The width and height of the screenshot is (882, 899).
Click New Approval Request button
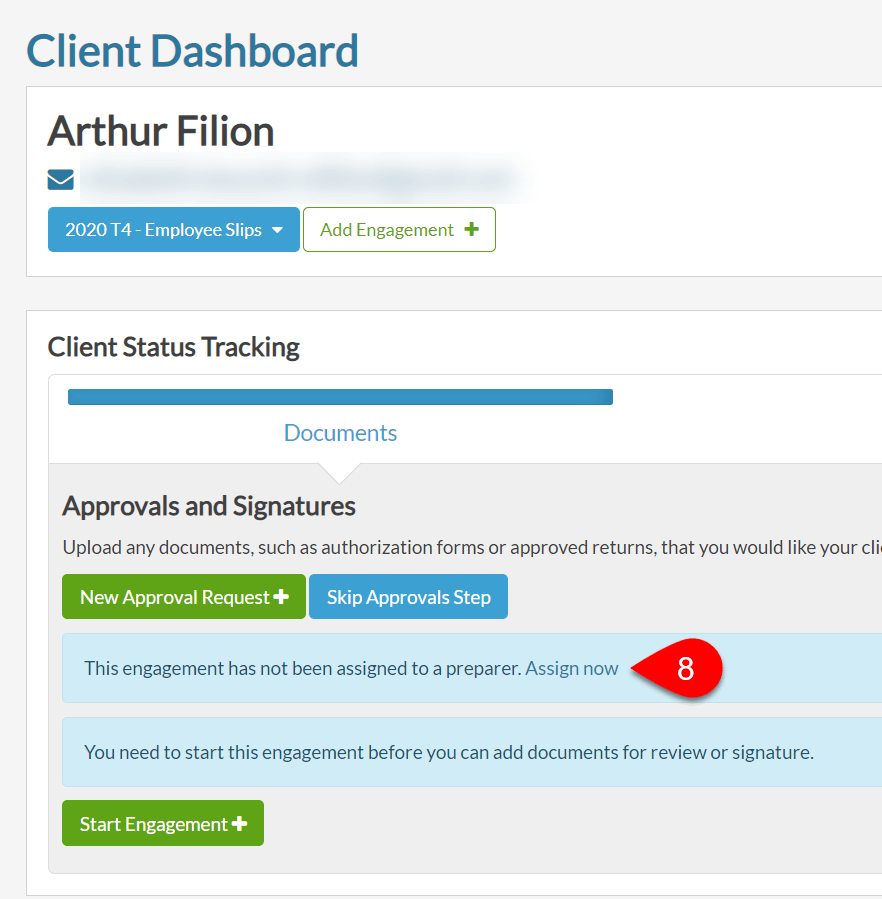[184, 597]
